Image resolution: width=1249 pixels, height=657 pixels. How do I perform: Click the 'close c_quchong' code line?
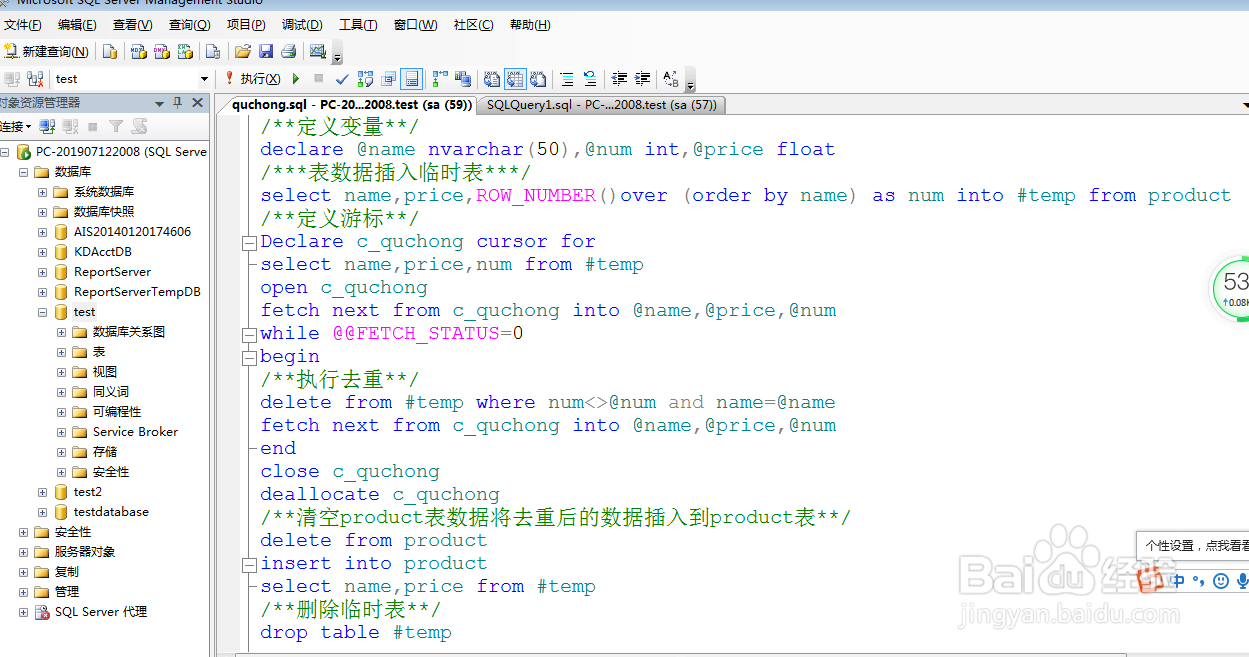click(350, 471)
